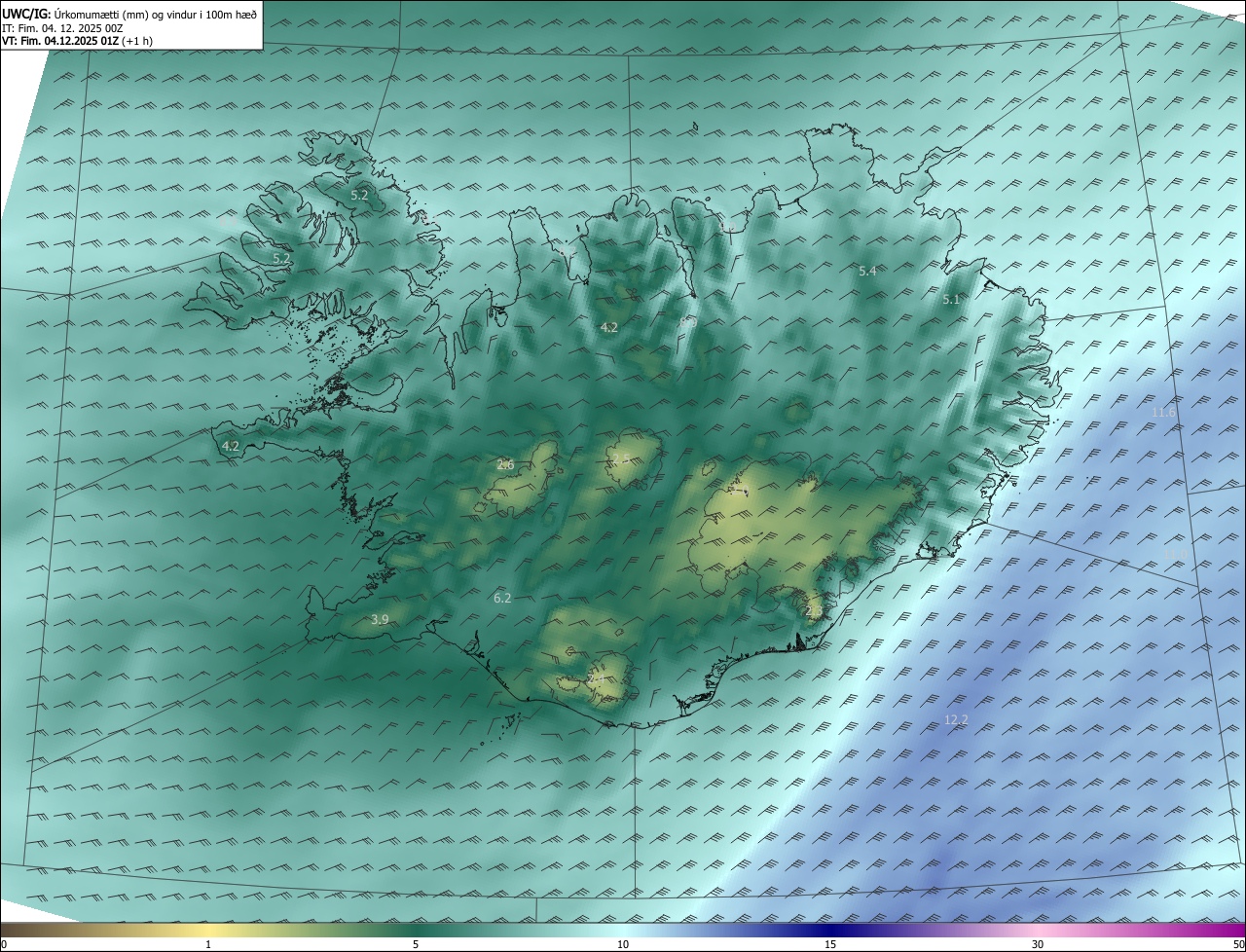Image resolution: width=1246 pixels, height=952 pixels.
Task: Click the 5.1 precipitation value
Action: pos(951,300)
